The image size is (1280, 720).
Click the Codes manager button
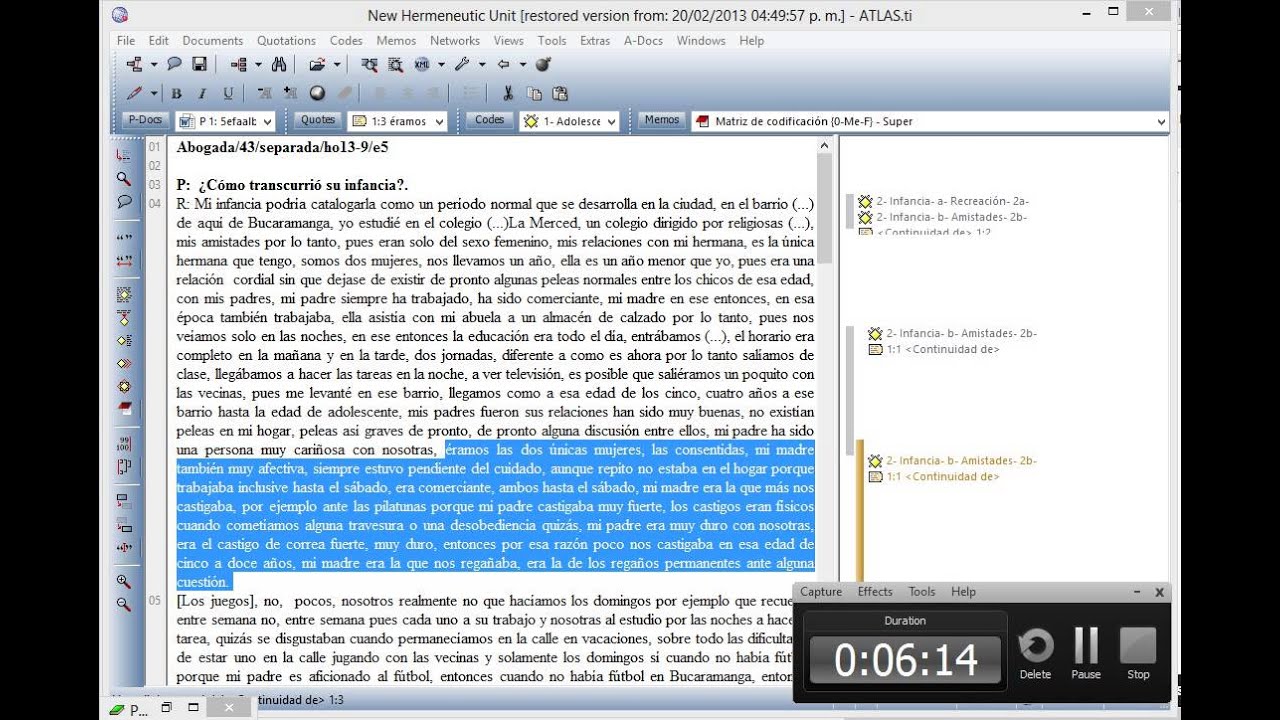click(489, 120)
